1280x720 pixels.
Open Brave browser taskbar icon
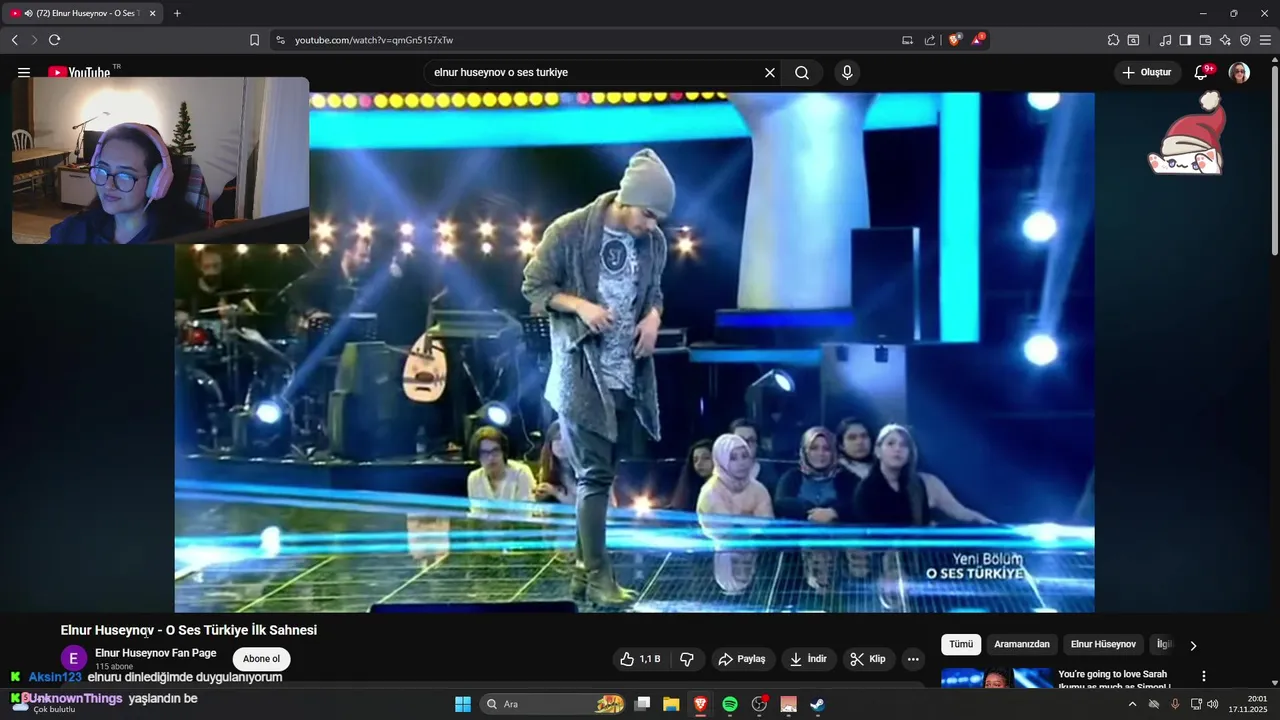(x=700, y=704)
